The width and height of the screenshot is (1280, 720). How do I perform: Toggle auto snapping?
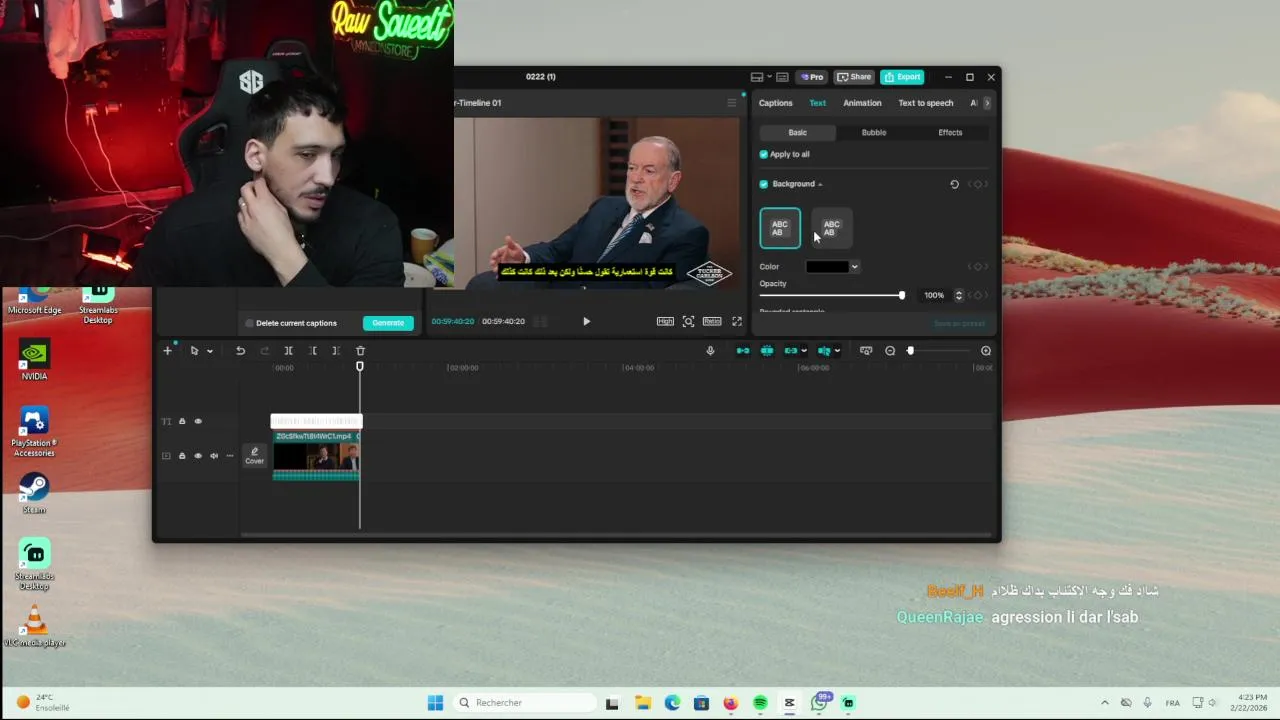[767, 351]
